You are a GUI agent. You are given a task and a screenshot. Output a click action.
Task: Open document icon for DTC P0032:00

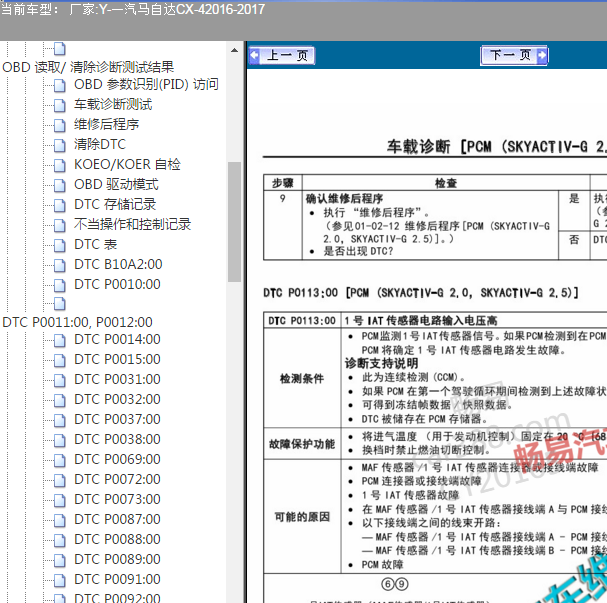(x=60, y=400)
